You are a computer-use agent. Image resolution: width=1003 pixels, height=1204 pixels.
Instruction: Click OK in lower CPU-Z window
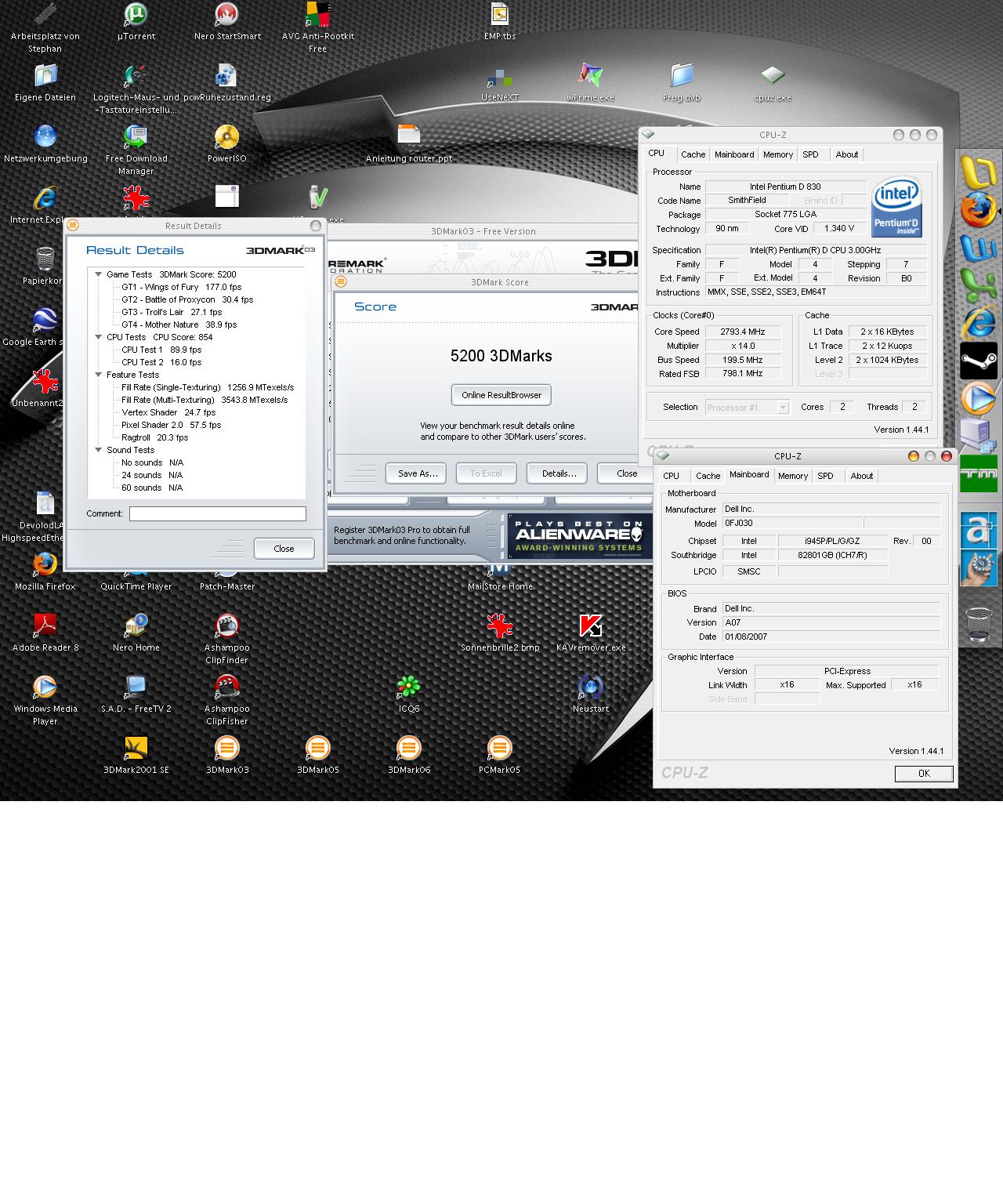(924, 774)
